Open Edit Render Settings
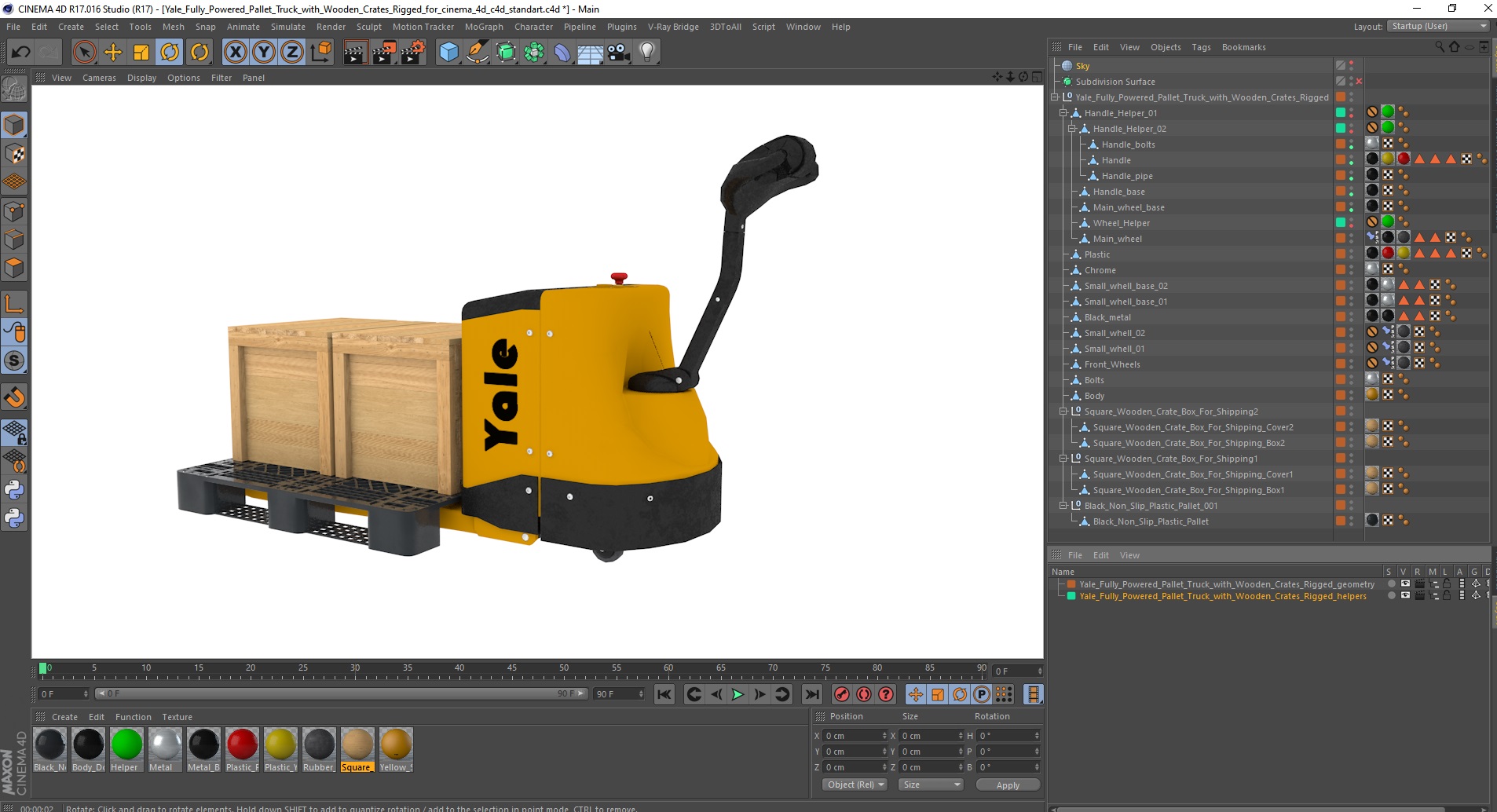The image size is (1497, 812). [x=413, y=52]
